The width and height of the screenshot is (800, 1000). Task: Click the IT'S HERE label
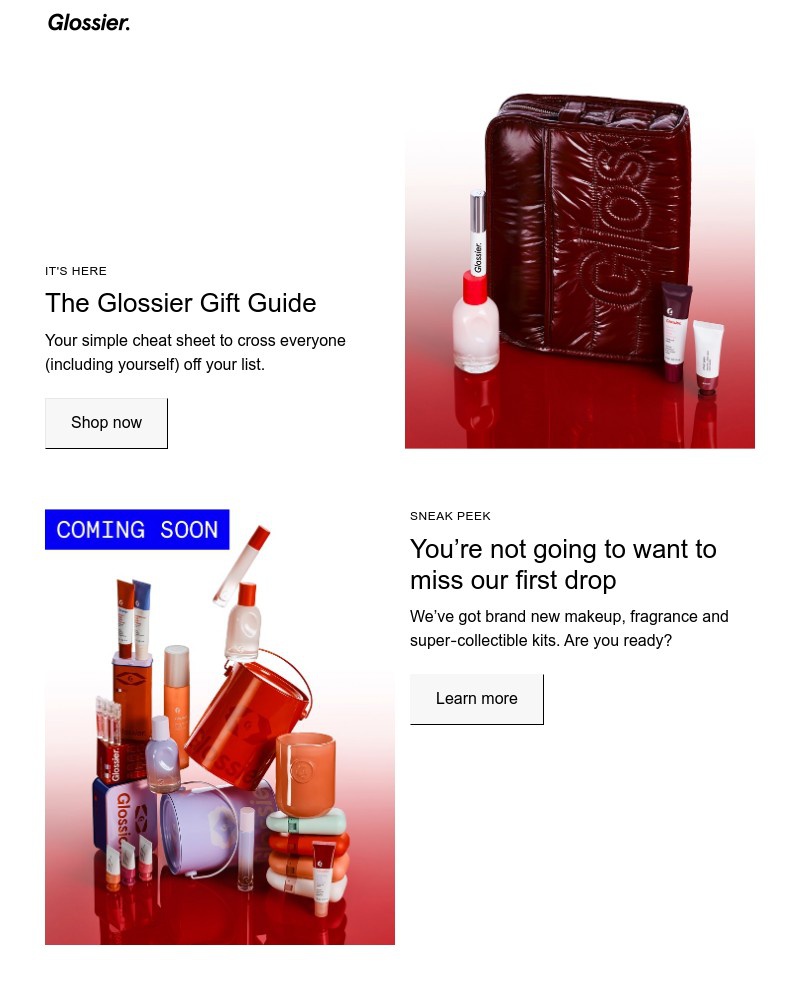[x=76, y=271]
